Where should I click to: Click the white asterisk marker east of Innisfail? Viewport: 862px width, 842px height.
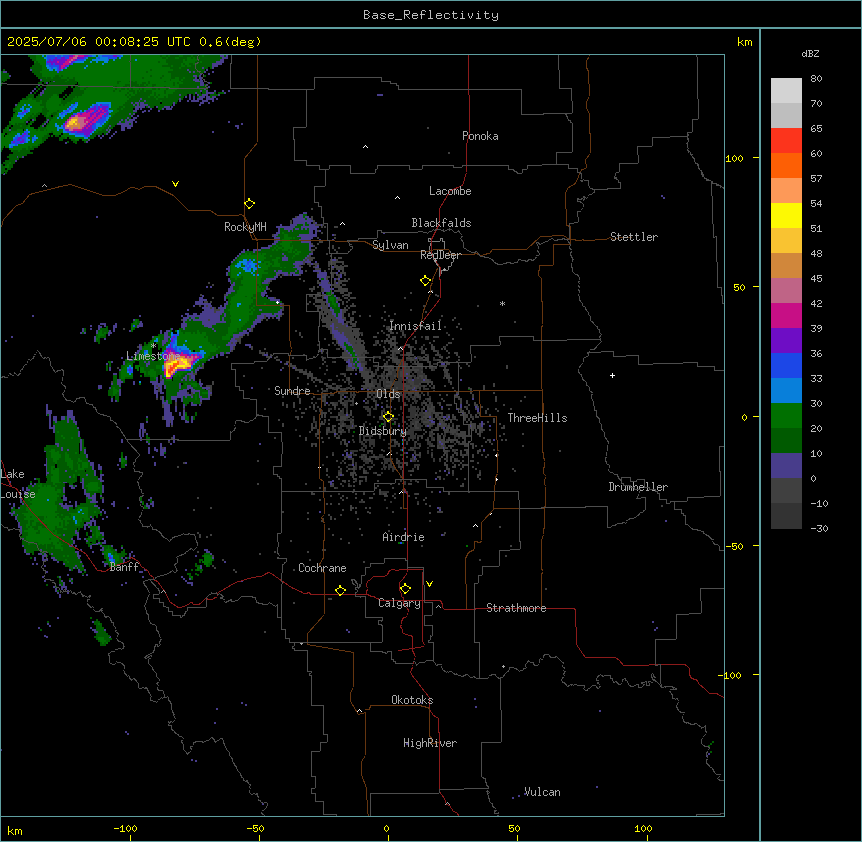pos(502,303)
